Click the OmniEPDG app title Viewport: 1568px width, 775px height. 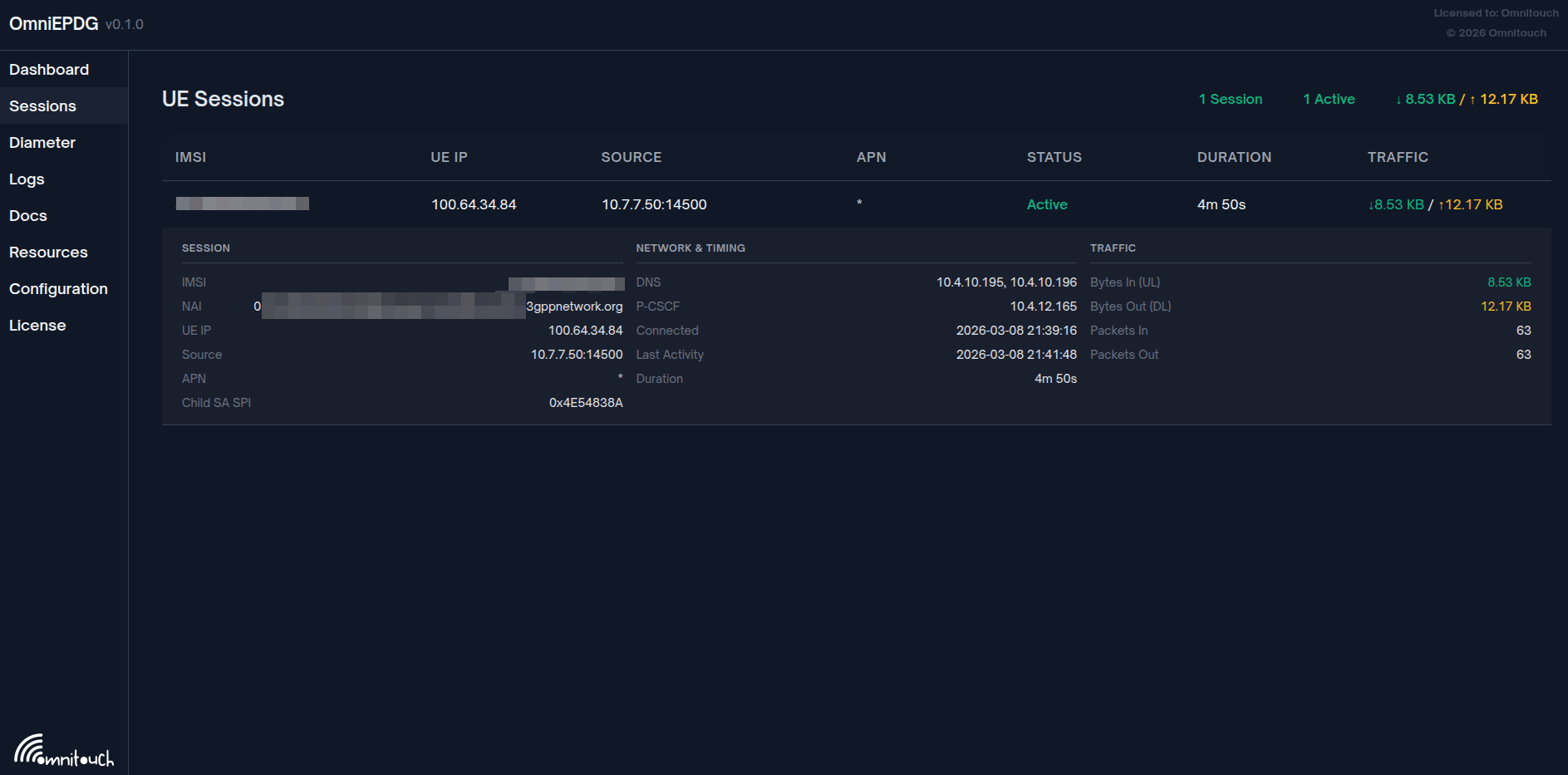[54, 24]
